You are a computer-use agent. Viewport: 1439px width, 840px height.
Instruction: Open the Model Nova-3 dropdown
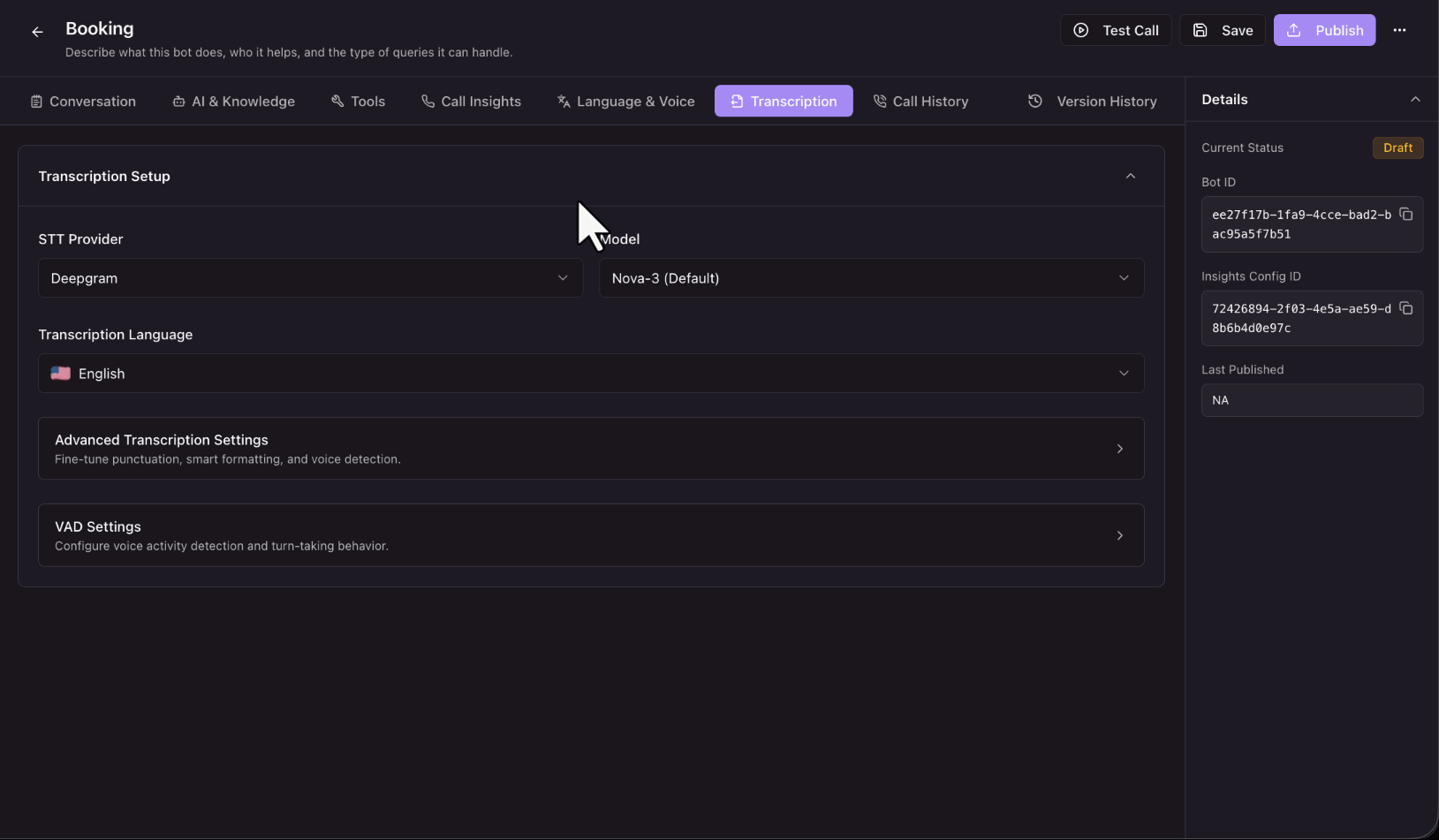pos(871,278)
